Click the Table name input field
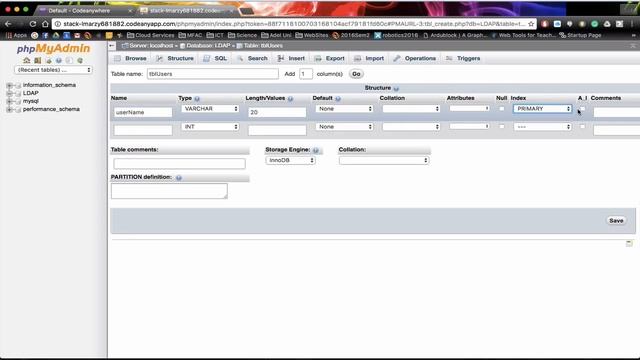The image size is (640, 360). 213,74
